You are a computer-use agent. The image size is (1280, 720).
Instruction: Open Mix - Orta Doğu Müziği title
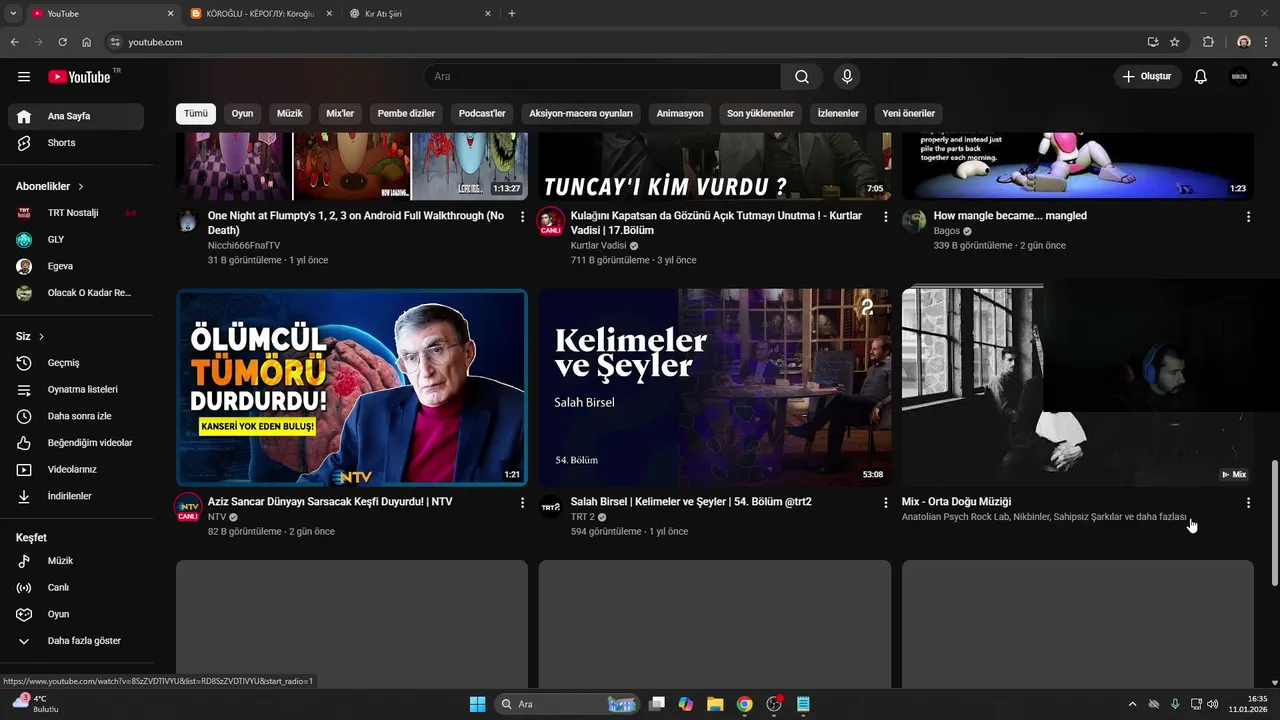coord(956,502)
